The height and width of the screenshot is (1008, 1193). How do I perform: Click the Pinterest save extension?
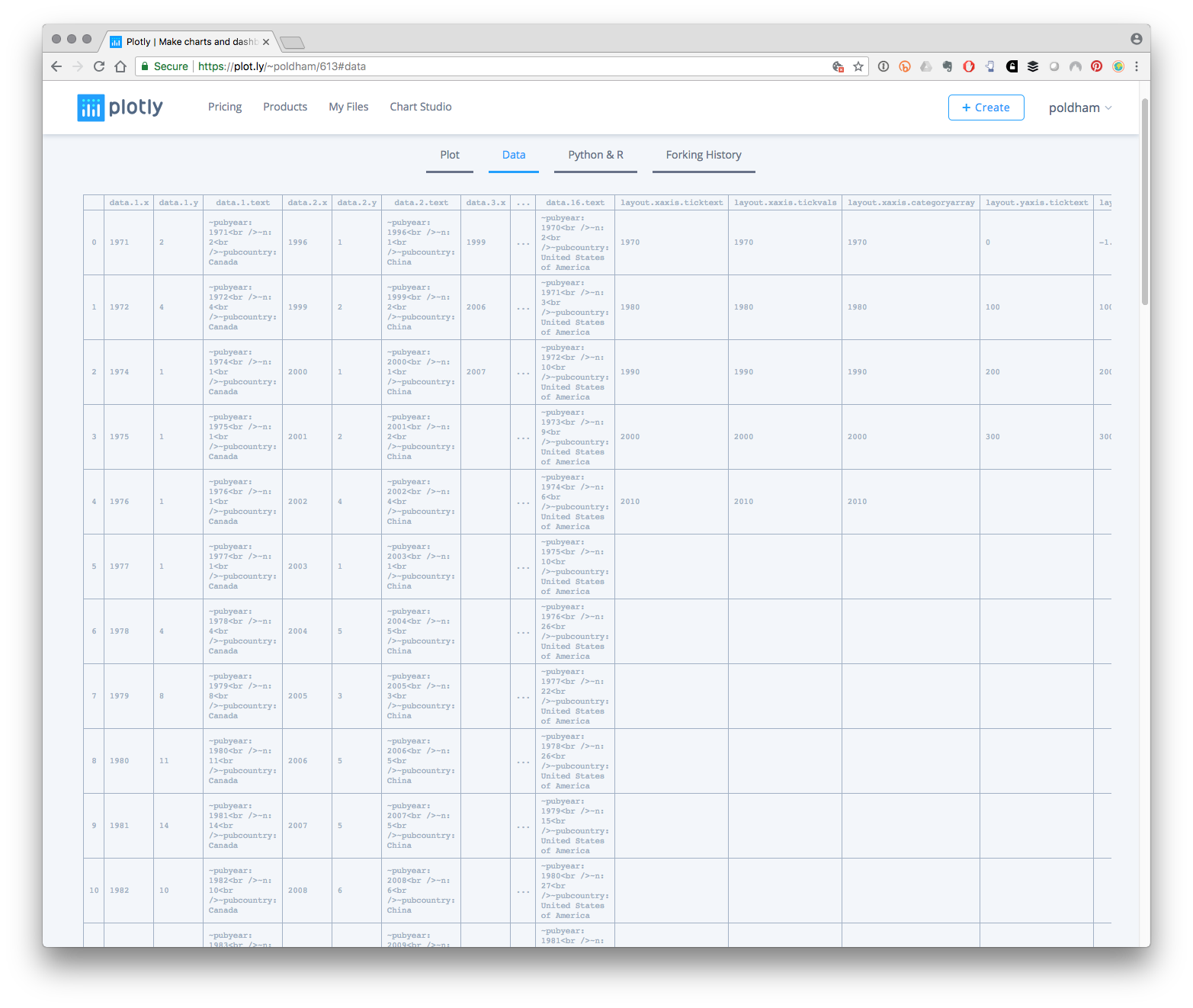click(x=1097, y=66)
